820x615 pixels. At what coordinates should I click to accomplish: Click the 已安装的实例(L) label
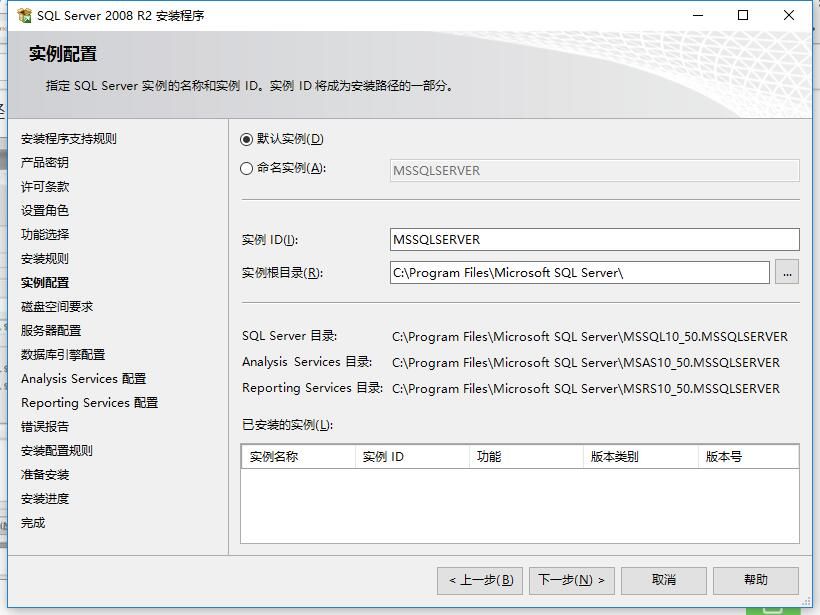click(x=287, y=425)
